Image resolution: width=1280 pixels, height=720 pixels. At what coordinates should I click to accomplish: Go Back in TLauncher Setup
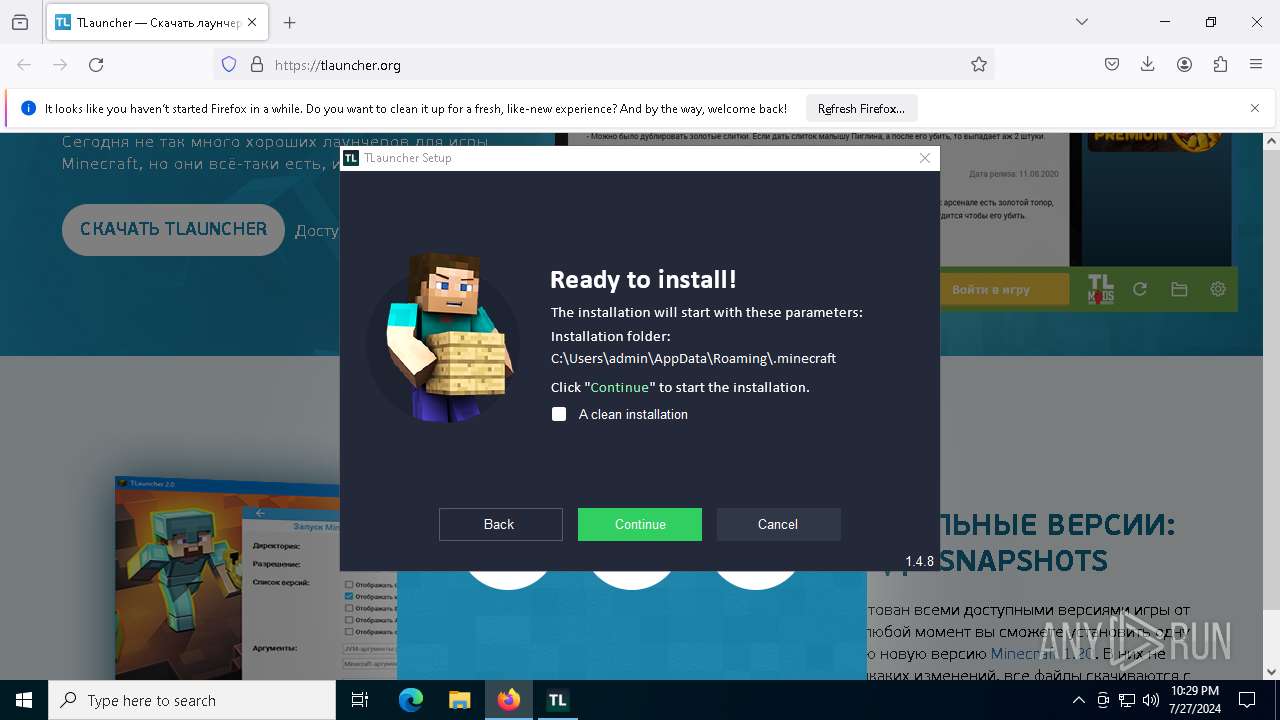[500, 524]
